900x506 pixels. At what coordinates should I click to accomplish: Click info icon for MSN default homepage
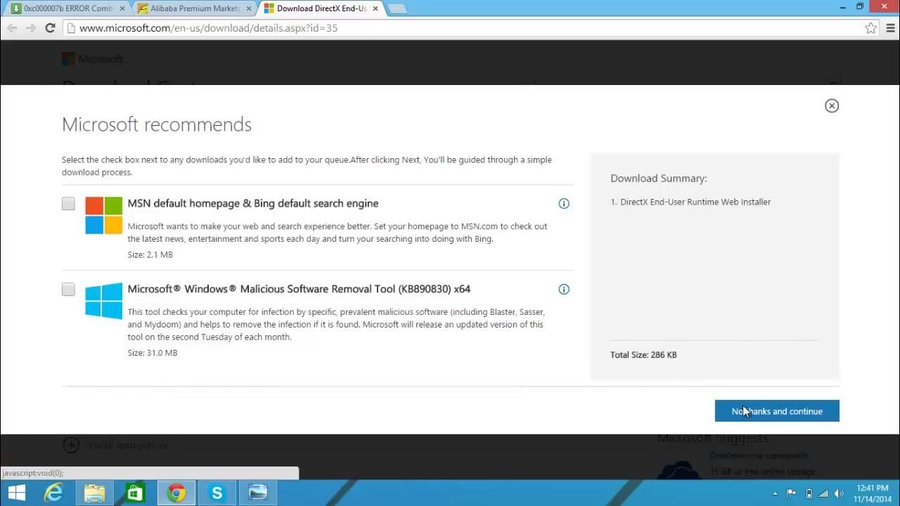click(x=564, y=204)
